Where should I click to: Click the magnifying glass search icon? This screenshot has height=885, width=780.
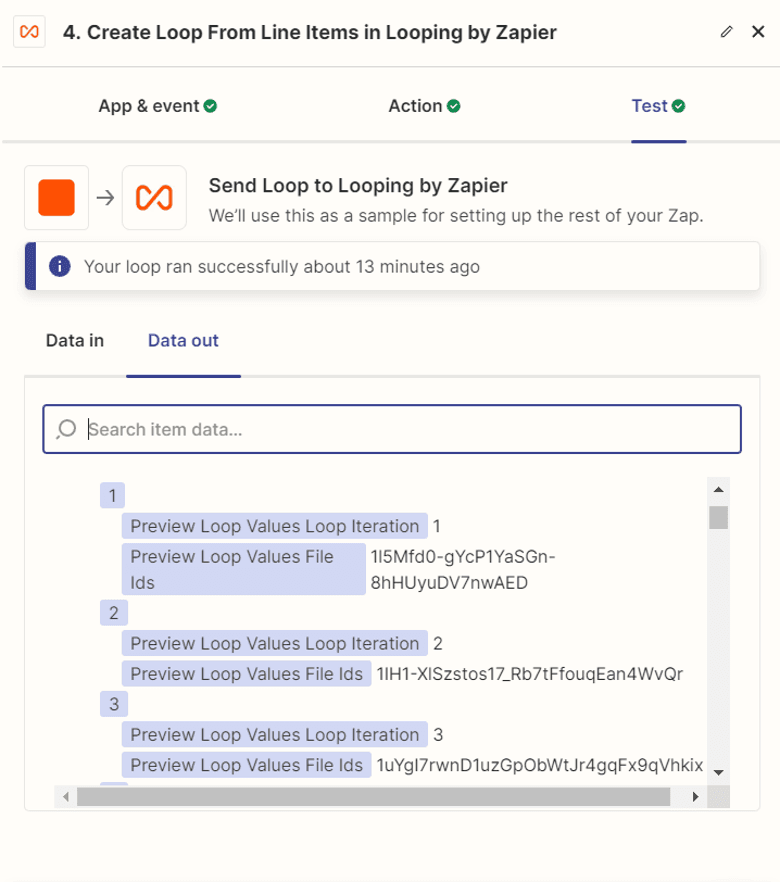pyautogui.click(x=66, y=429)
